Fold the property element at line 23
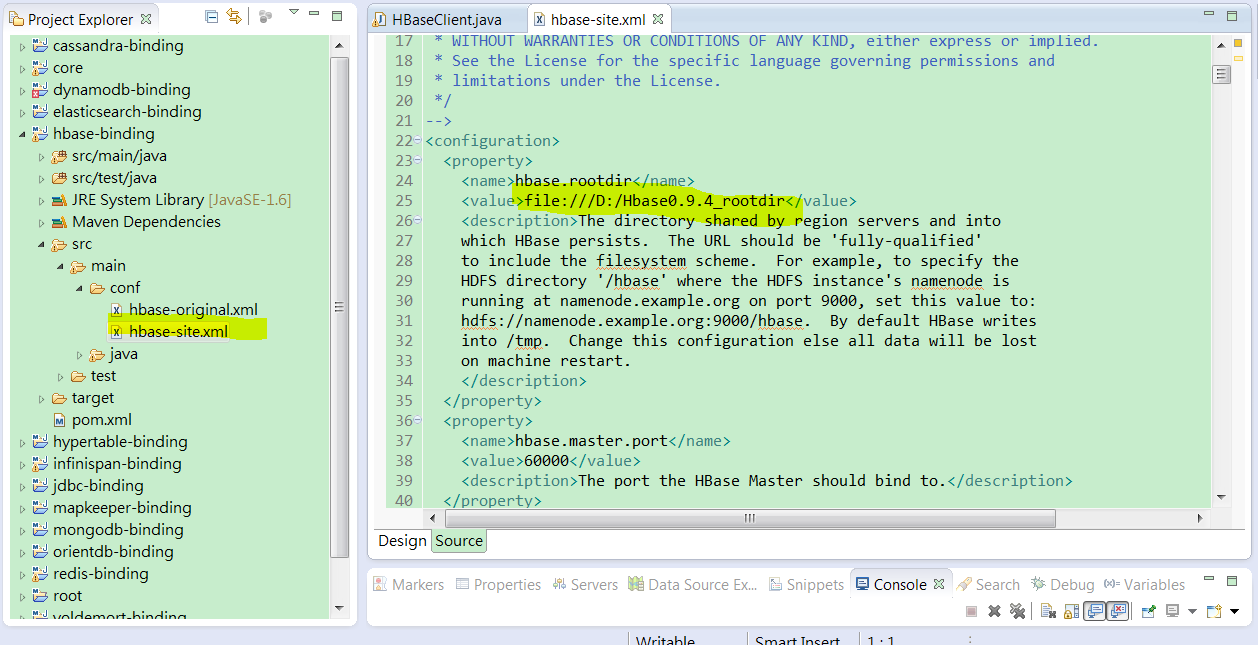Screen dimensions: 1258x645 click(x=418, y=161)
